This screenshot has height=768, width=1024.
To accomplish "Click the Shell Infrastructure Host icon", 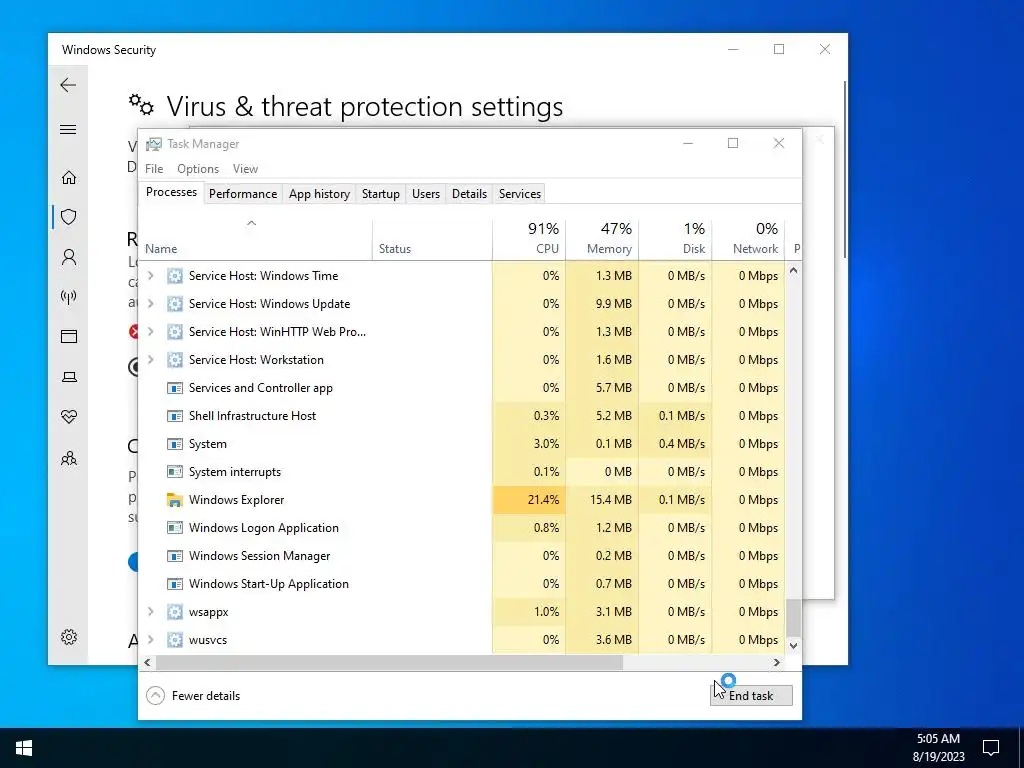I will pyautogui.click(x=174, y=416).
